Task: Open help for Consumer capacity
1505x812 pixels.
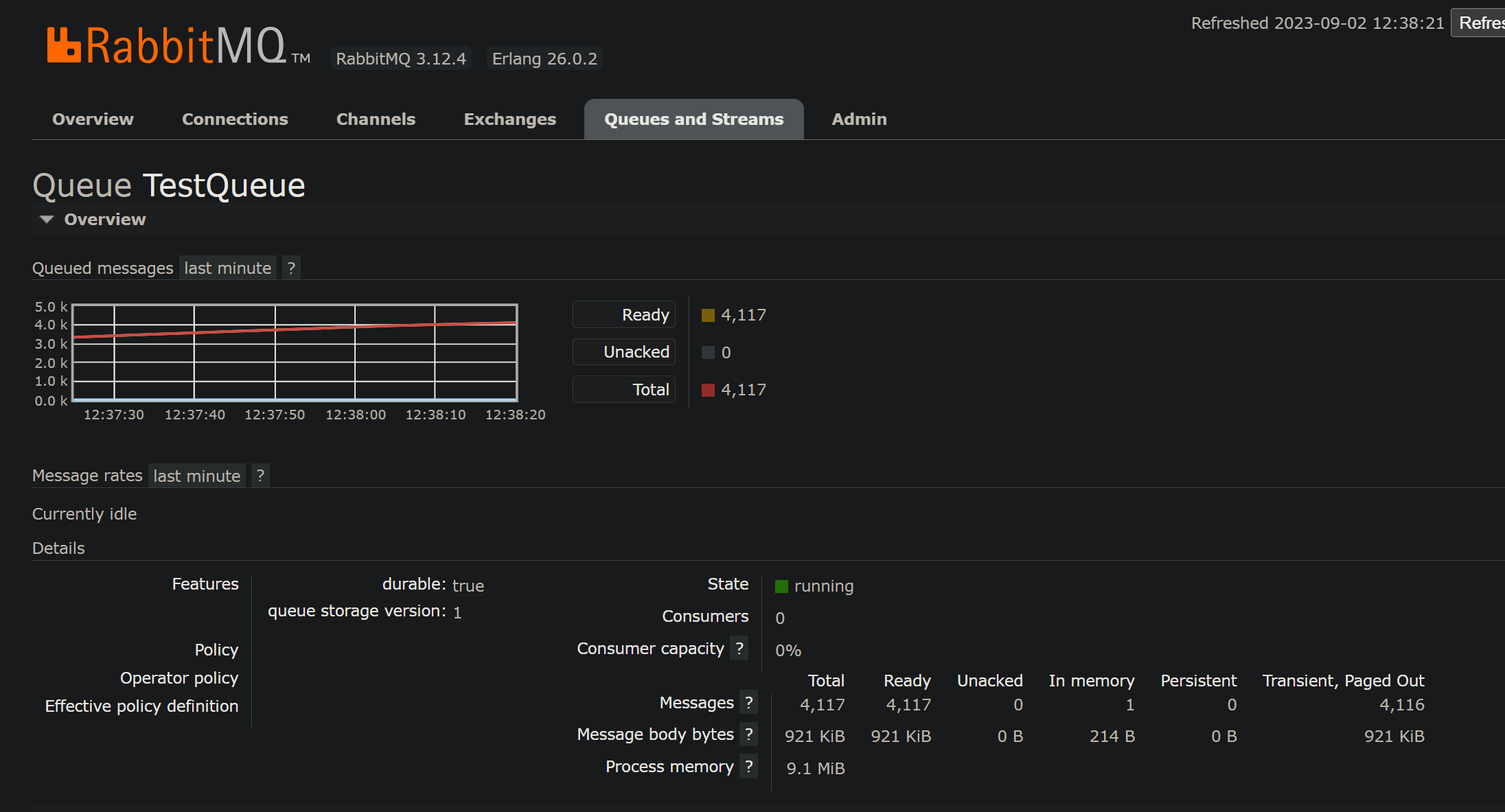Action: point(739,649)
